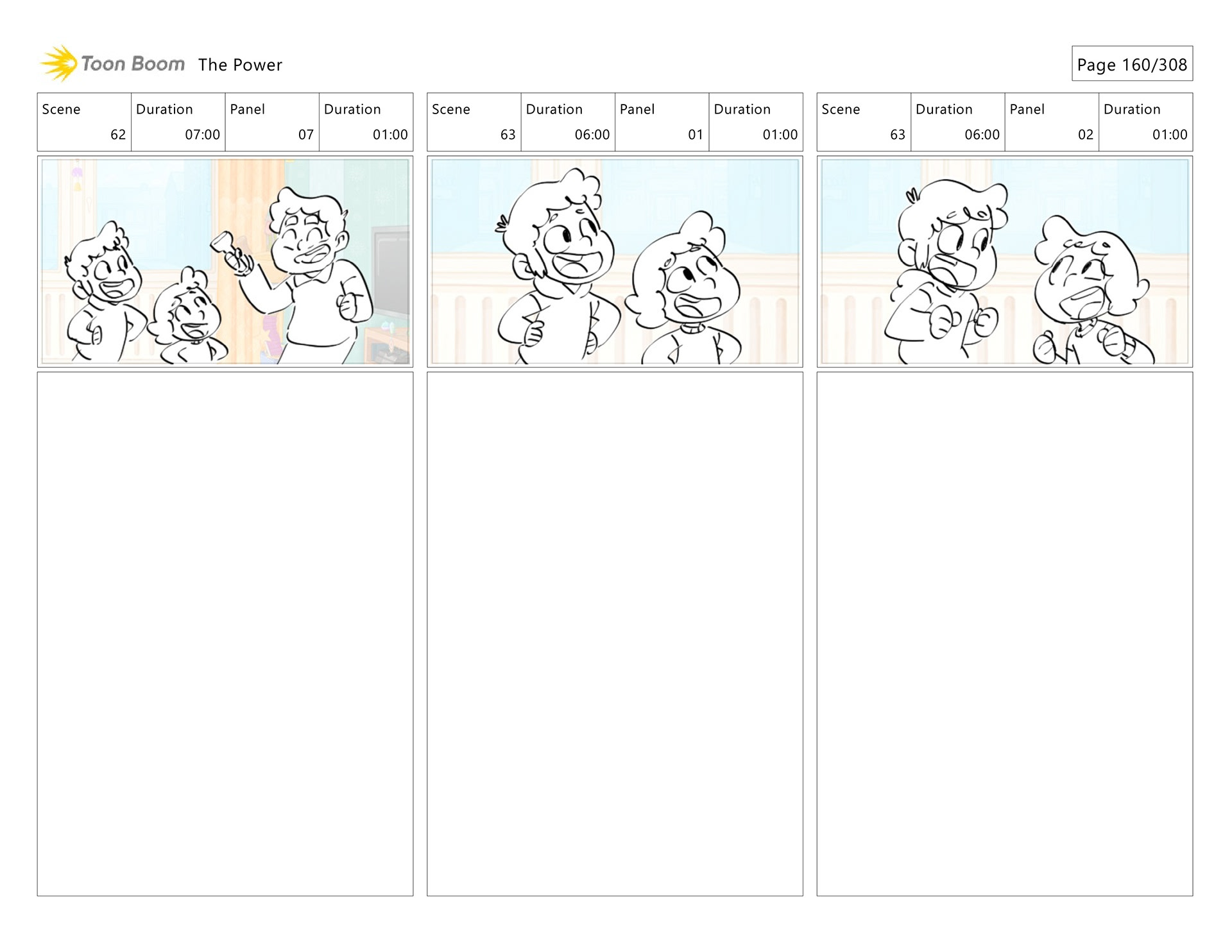The height and width of the screenshot is (952, 1232).
Task: Click the empty notes box under Panel 01
Action: tap(615, 634)
